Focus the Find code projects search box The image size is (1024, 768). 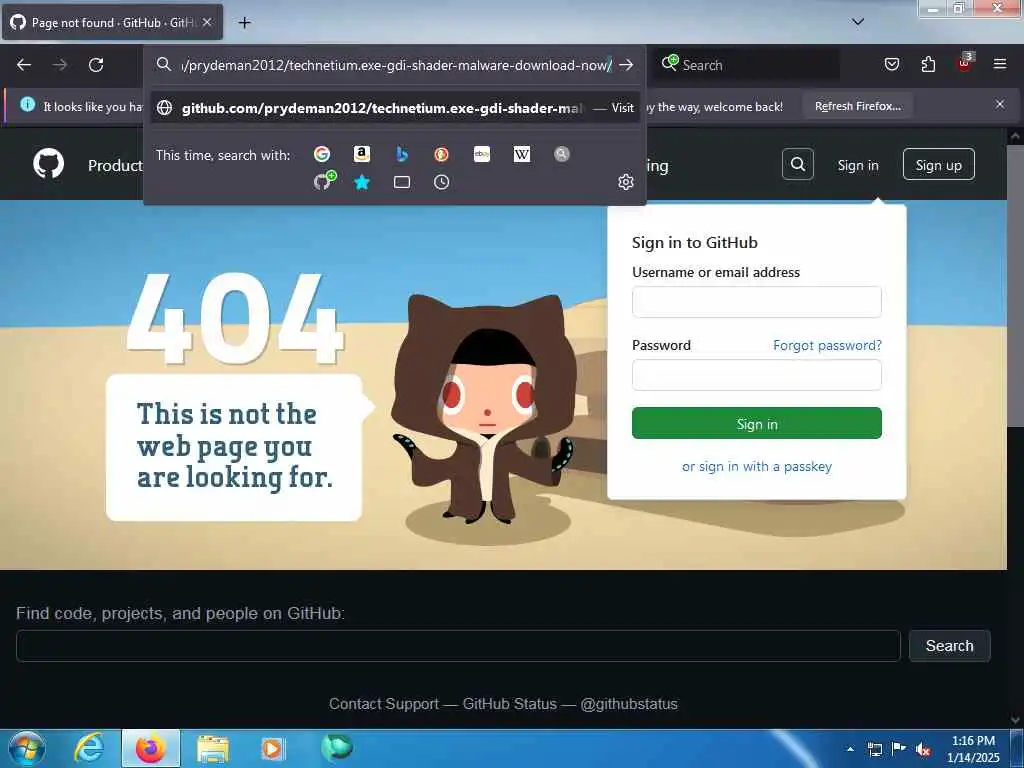pyautogui.click(x=458, y=646)
